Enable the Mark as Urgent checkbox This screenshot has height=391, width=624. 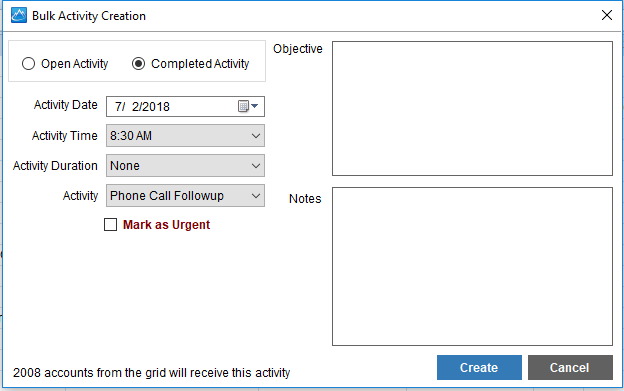(x=110, y=224)
